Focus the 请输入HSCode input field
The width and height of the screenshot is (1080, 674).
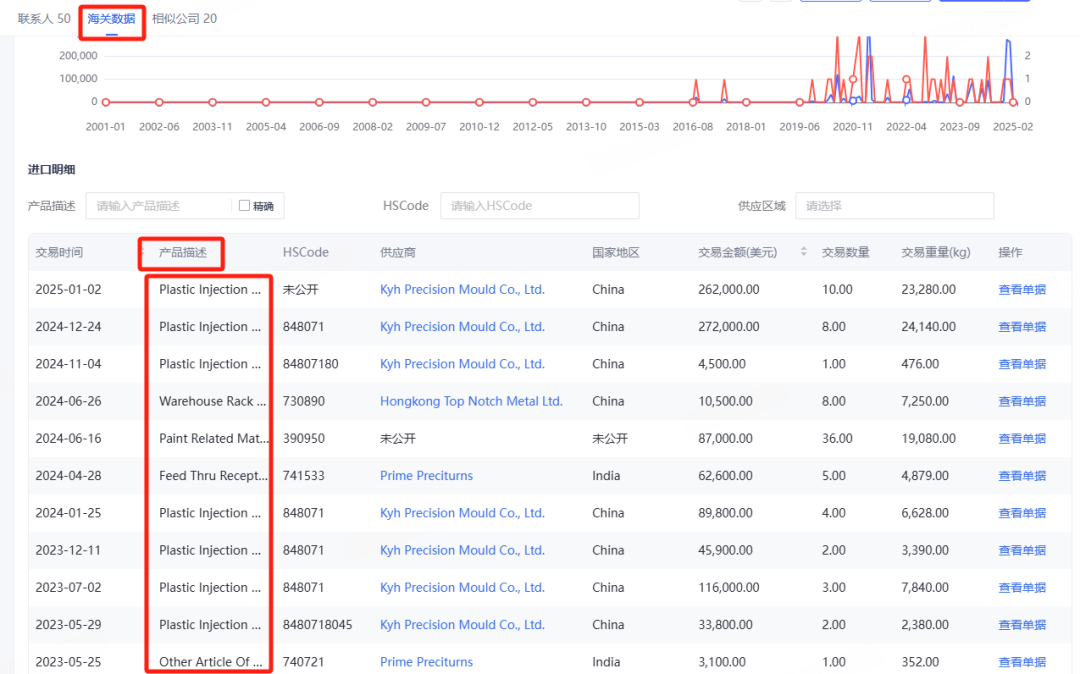(x=539, y=205)
